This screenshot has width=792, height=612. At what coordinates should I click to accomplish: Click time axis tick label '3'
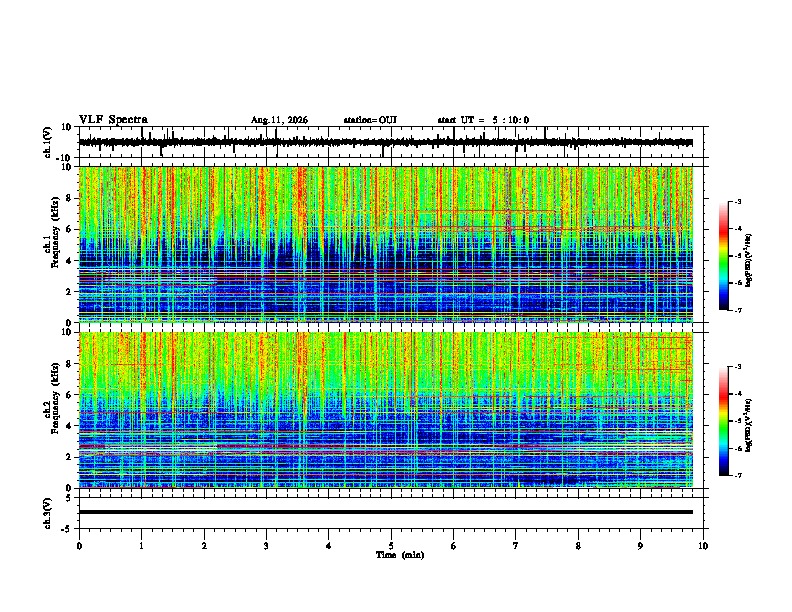[x=266, y=546]
